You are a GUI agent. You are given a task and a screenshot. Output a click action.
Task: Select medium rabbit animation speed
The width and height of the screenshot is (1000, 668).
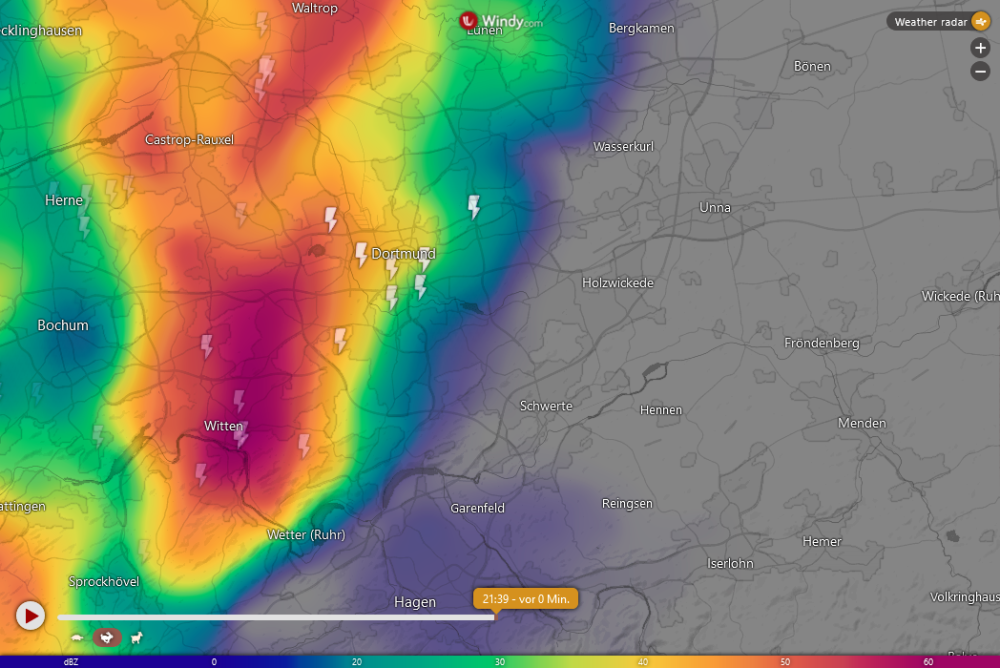106,637
